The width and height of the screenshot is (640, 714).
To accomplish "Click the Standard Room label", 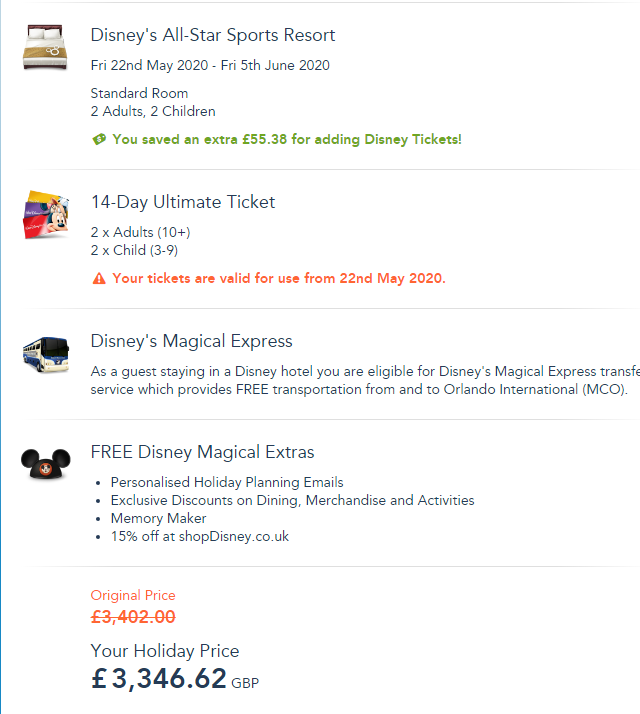I will (139, 94).
